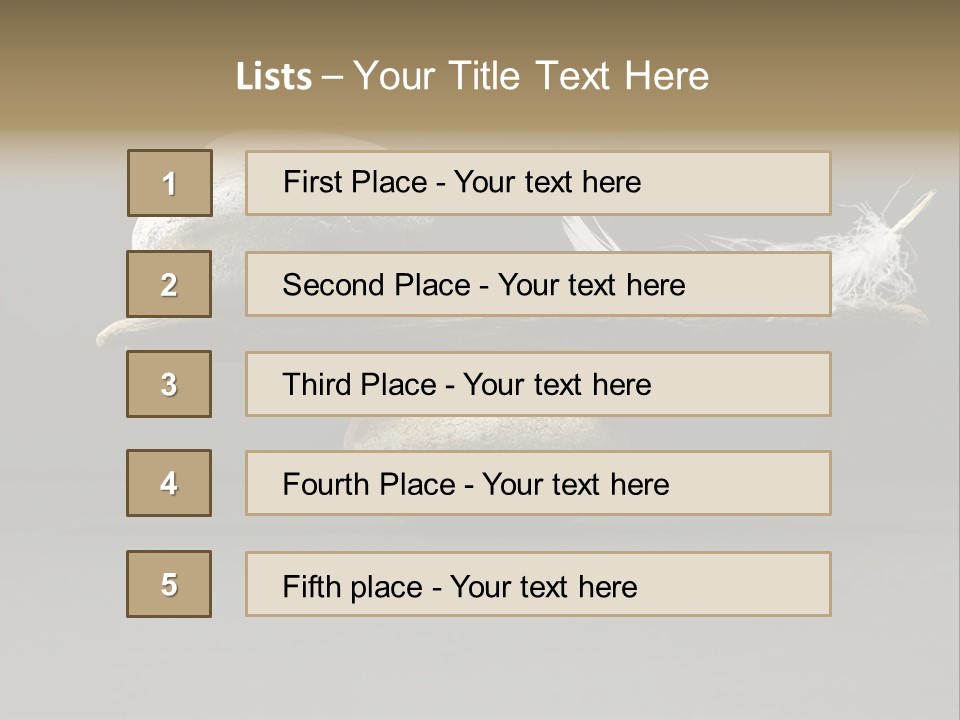
Task: Click 'Your text here' in Third Place row
Action: pyautogui.click(x=557, y=385)
